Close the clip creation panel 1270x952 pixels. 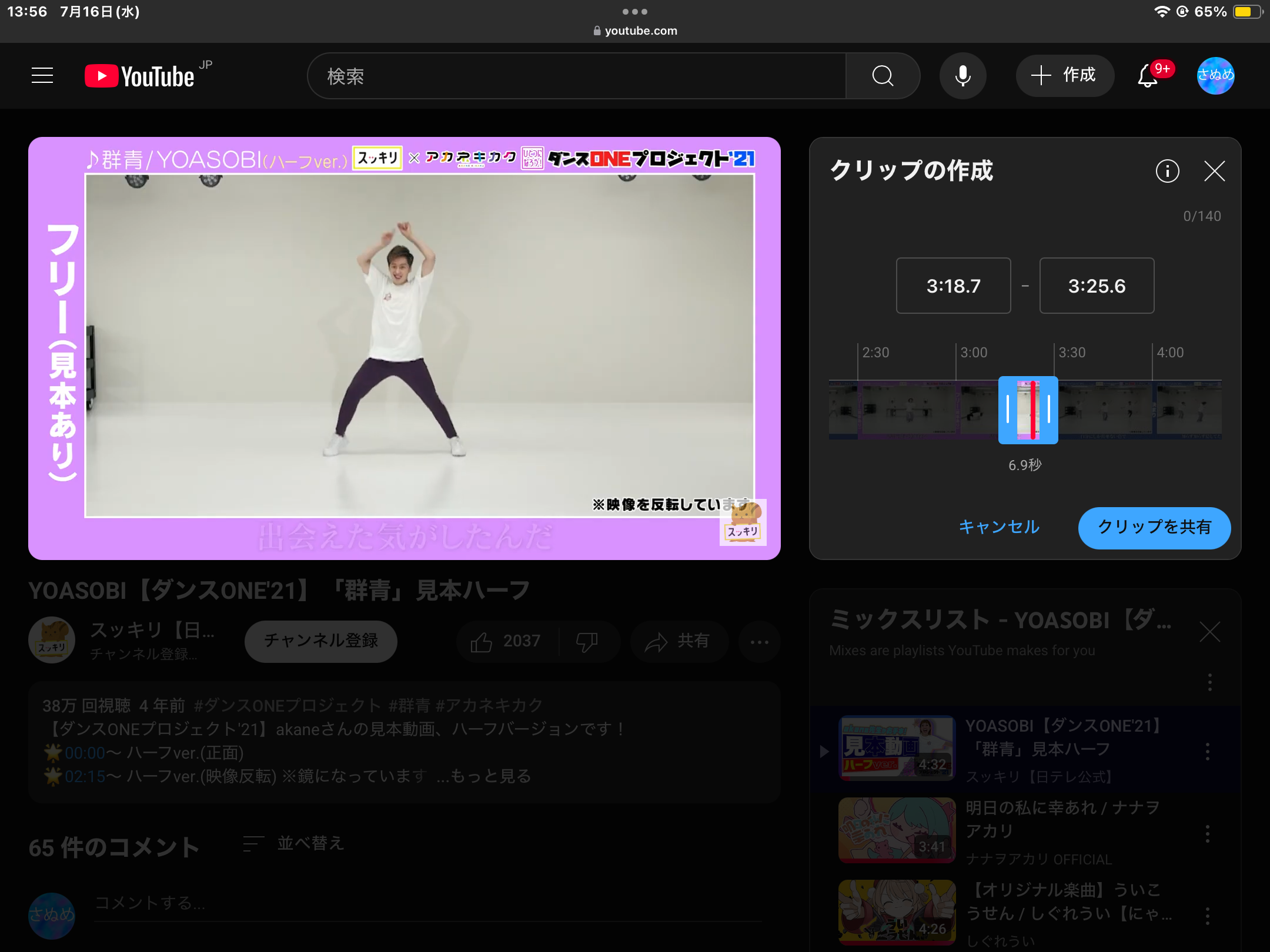pyautogui.click(x=1214, y=171)
